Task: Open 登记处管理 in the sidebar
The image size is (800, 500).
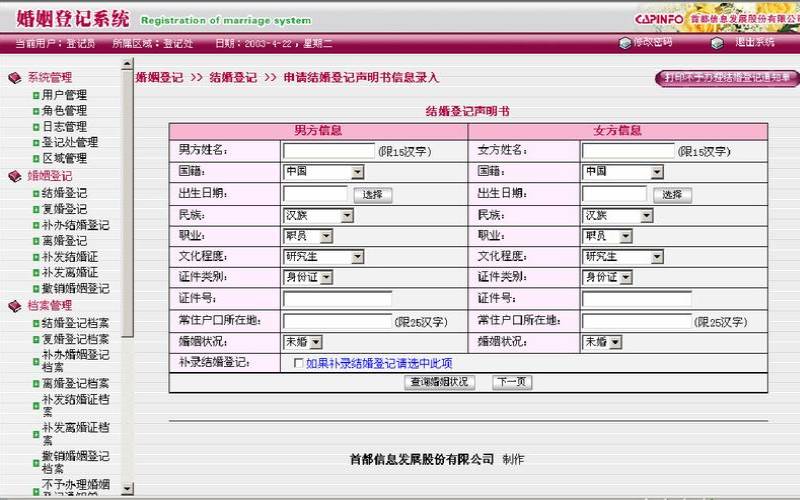Action: tap(70, 142)
